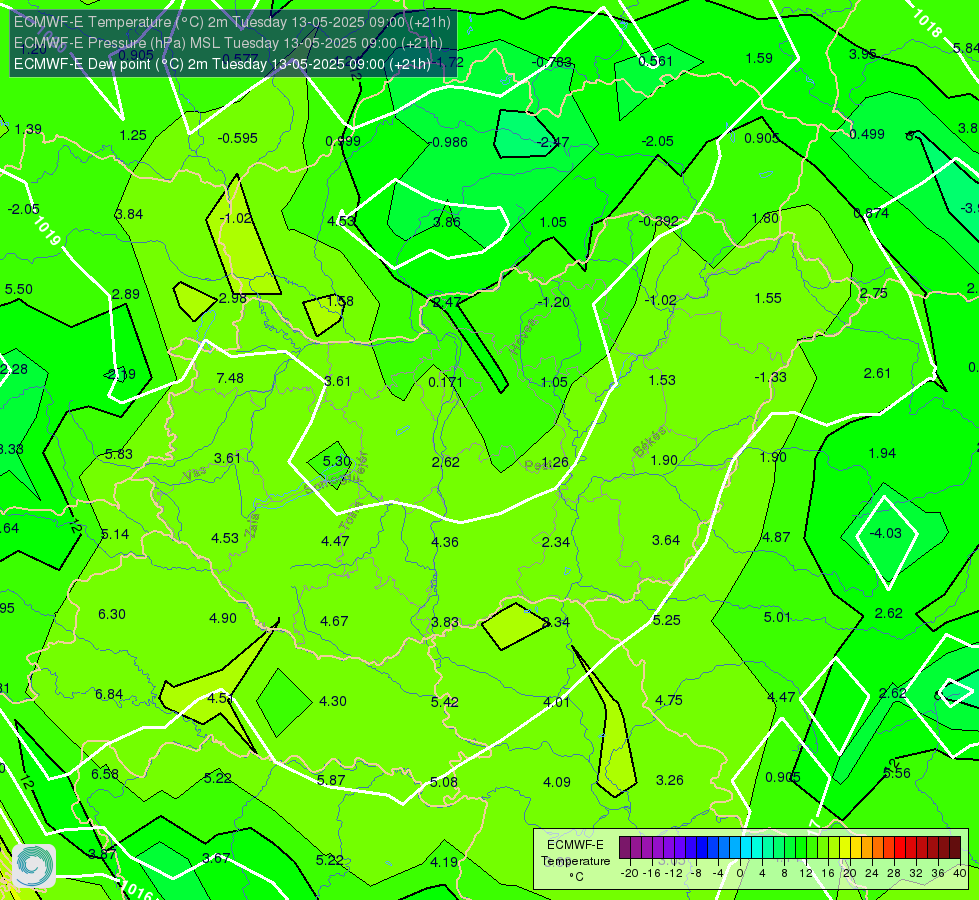Click the map value 3.83
This screenshot has height=900, width=979.
[445, 623]
